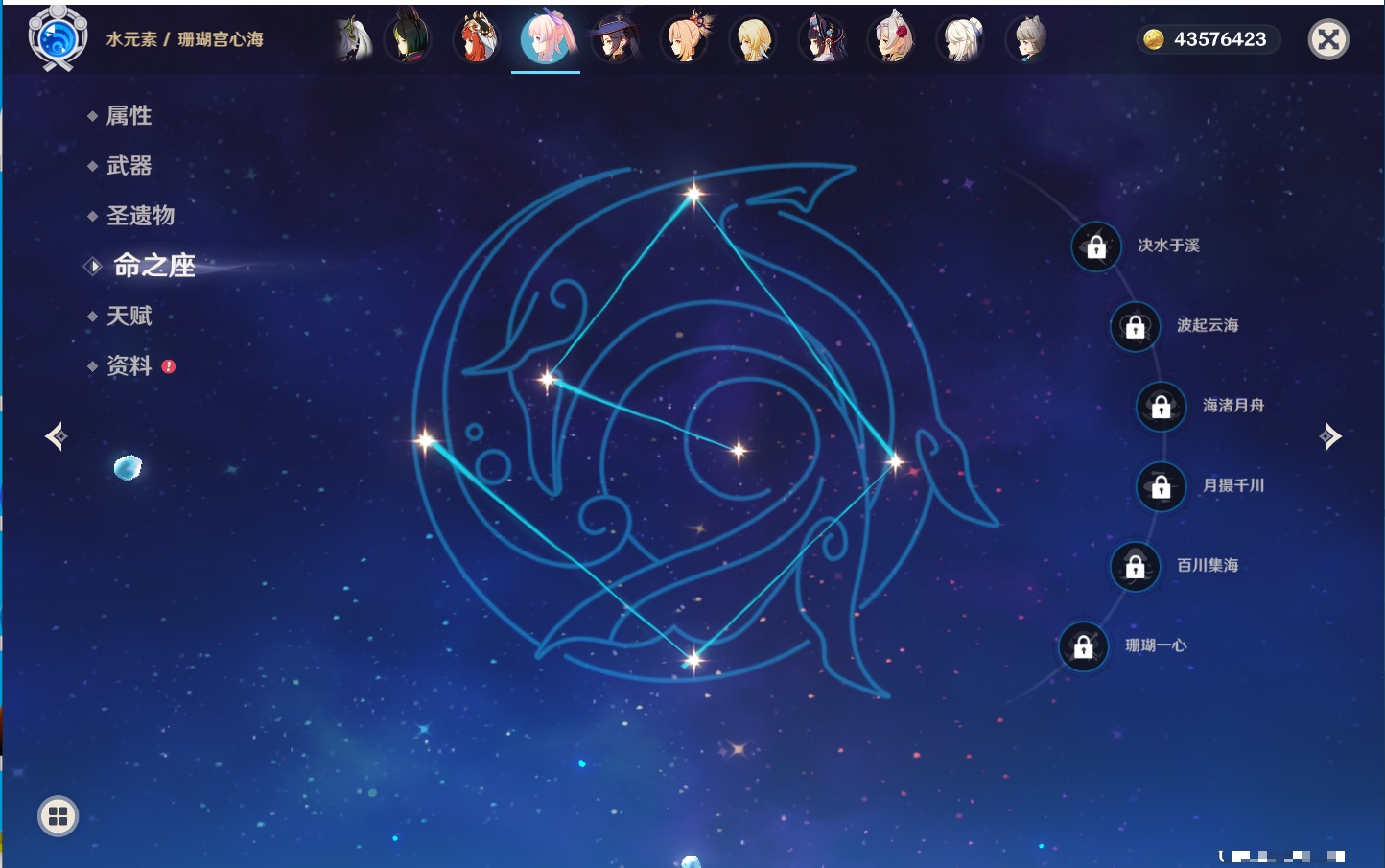1385x868 pixels.
Task: Click the gold Mora coin icon
Action: coord(1154,39)
